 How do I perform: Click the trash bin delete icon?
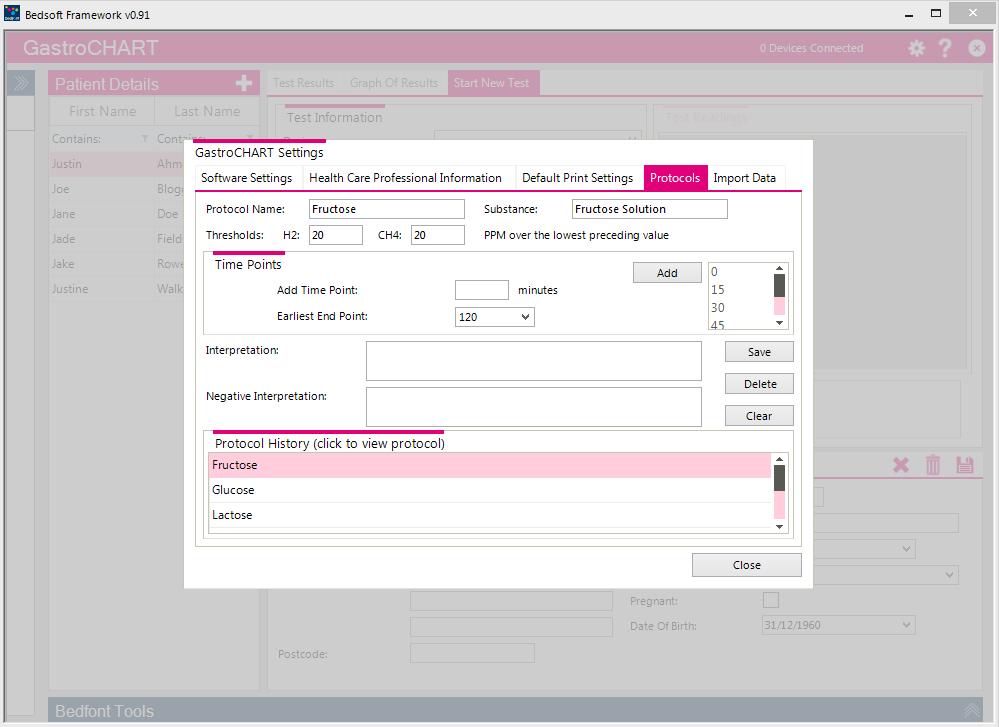pyautogui.click(x=932, y=464)
